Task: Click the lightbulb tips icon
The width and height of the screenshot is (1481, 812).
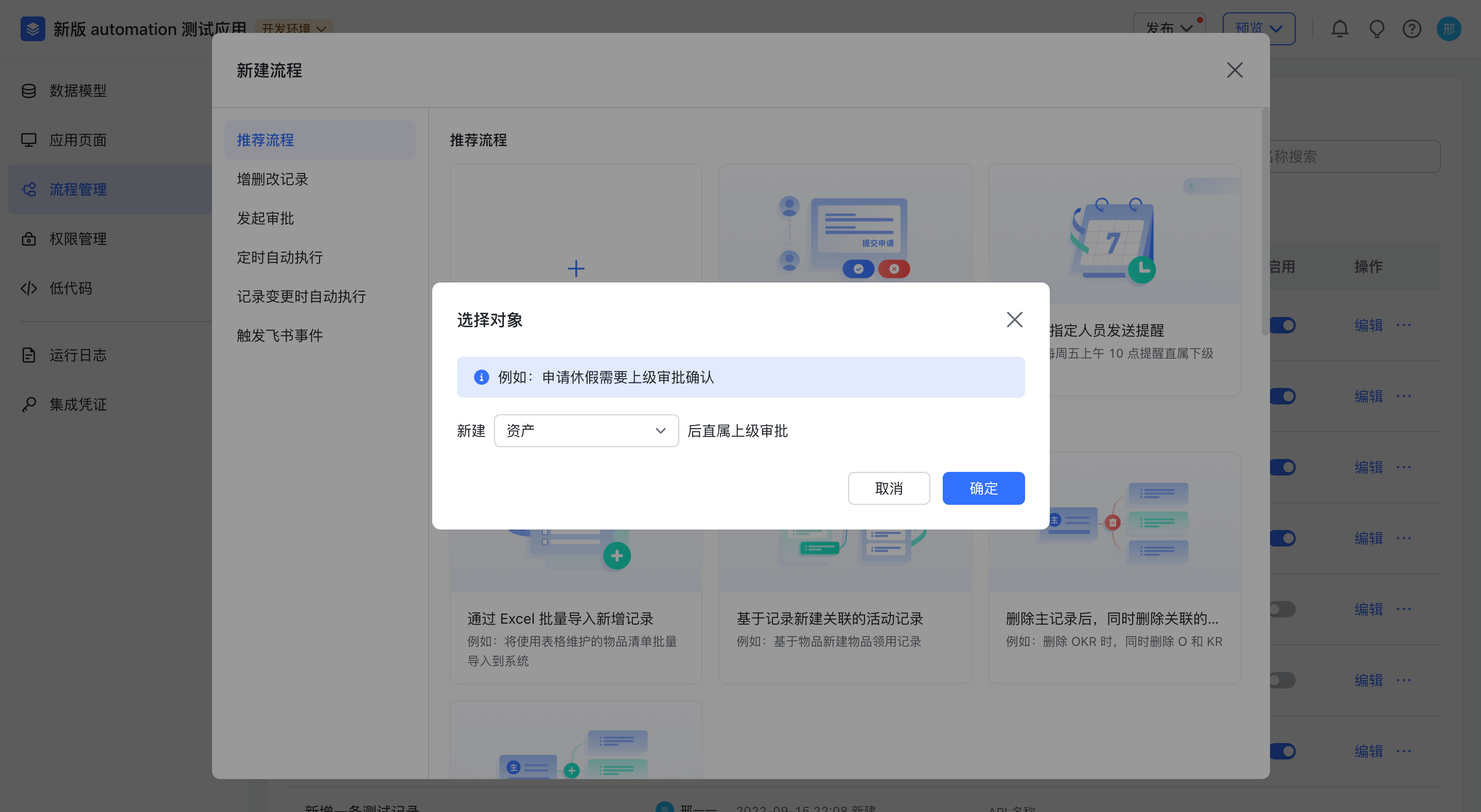Action: tap(1377, 28)
